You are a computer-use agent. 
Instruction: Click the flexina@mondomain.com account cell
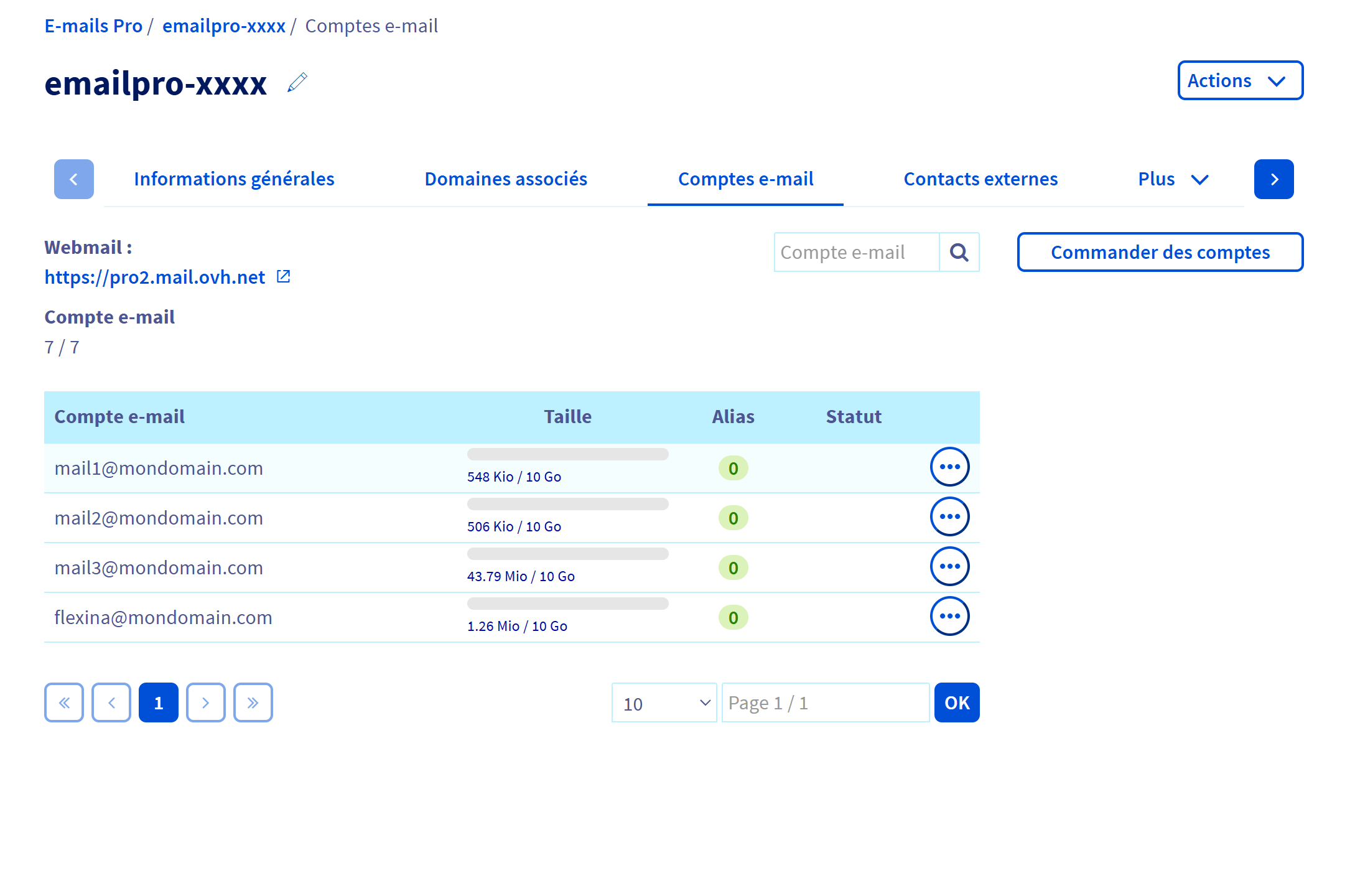163,617
